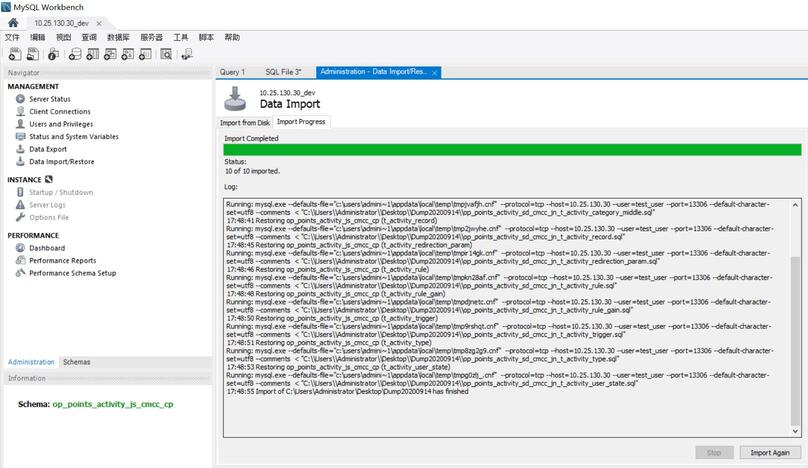Open Performance Schema Setup page
808x468 pixels.
[x=72, y=273]
